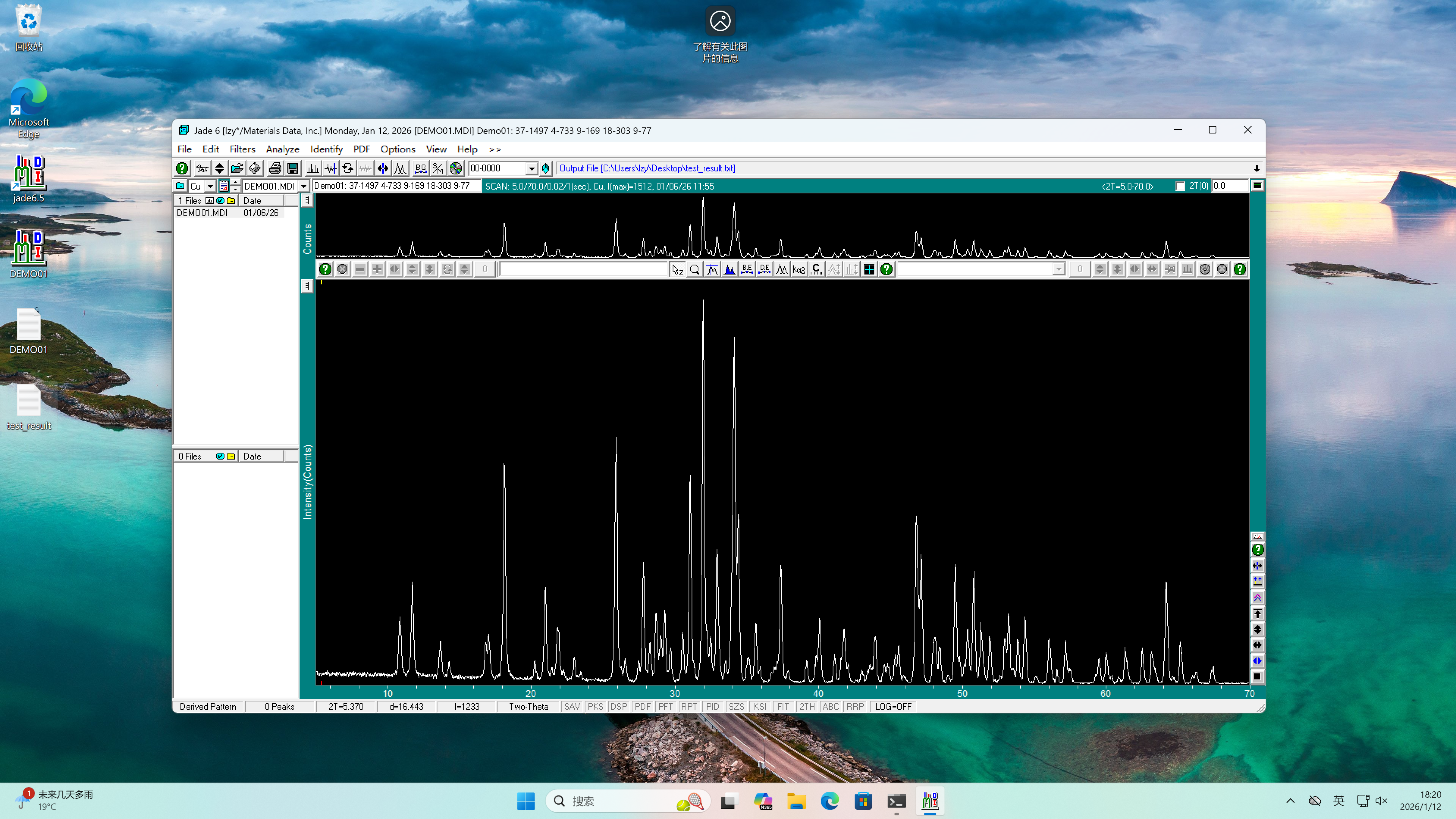Screen dimensions: 1456x819
Task: Toggle the 2T(0) checkbox
Action: click(x=1180, y=186)
